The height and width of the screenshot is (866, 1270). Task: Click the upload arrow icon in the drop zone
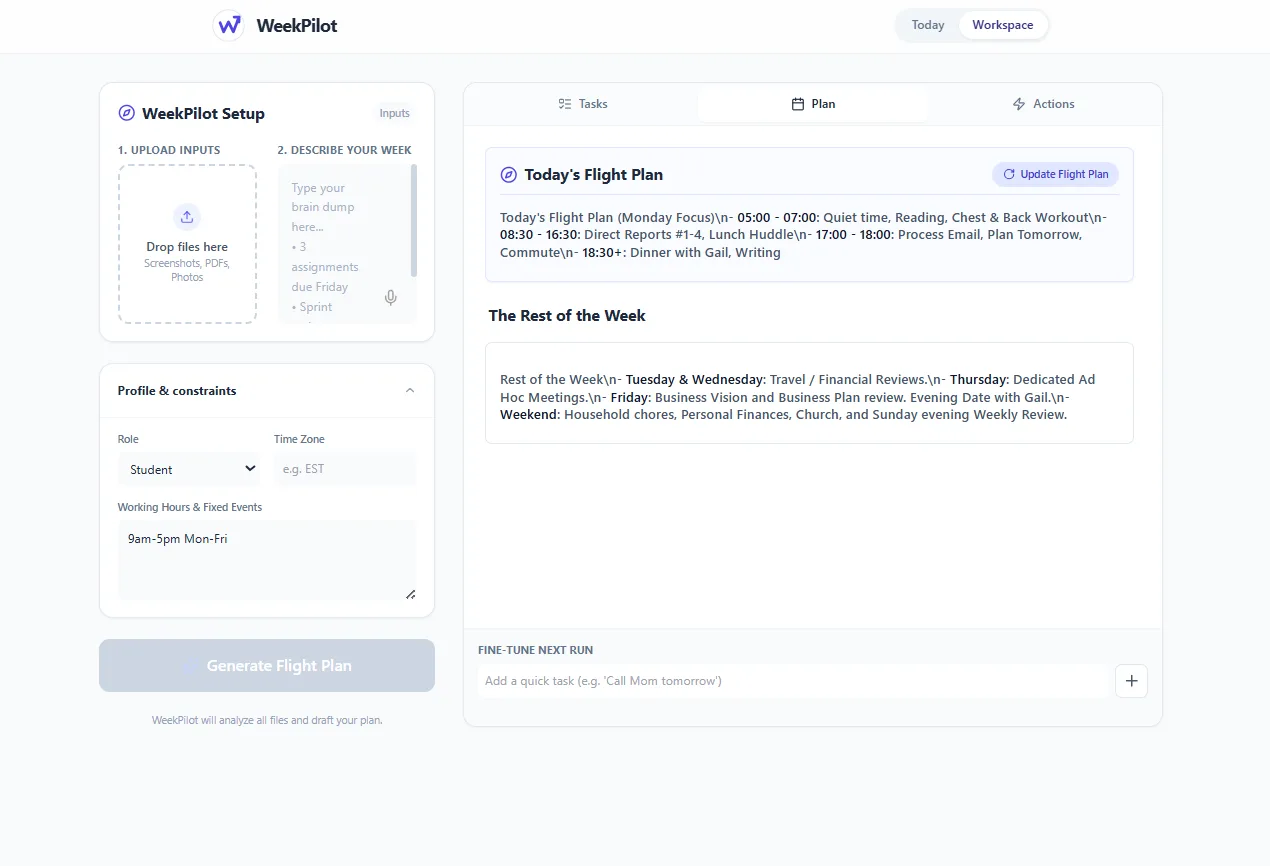pos(187,217)
